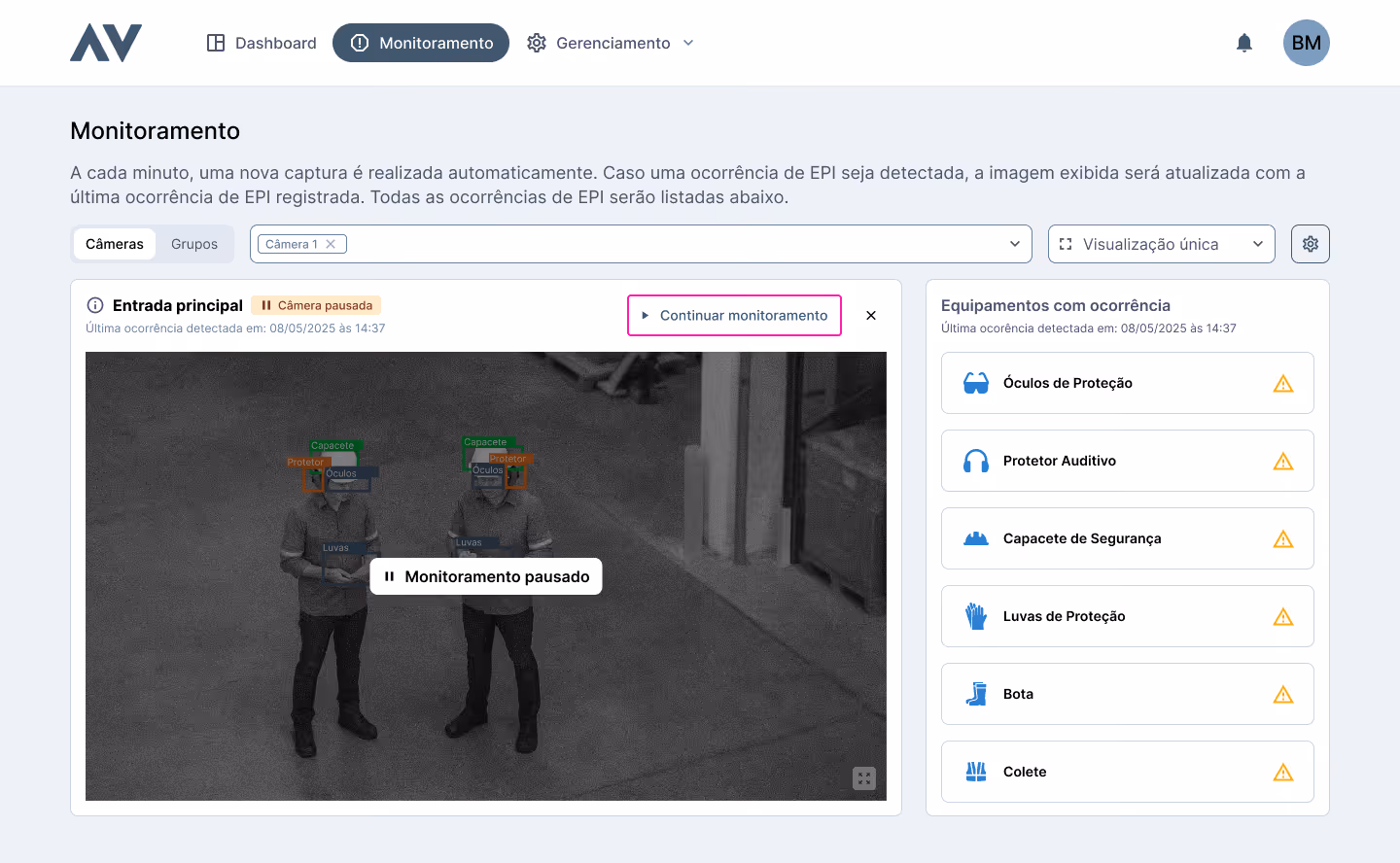Click the boot icon
Viewport: 1400px width, 863px height.
976,694
